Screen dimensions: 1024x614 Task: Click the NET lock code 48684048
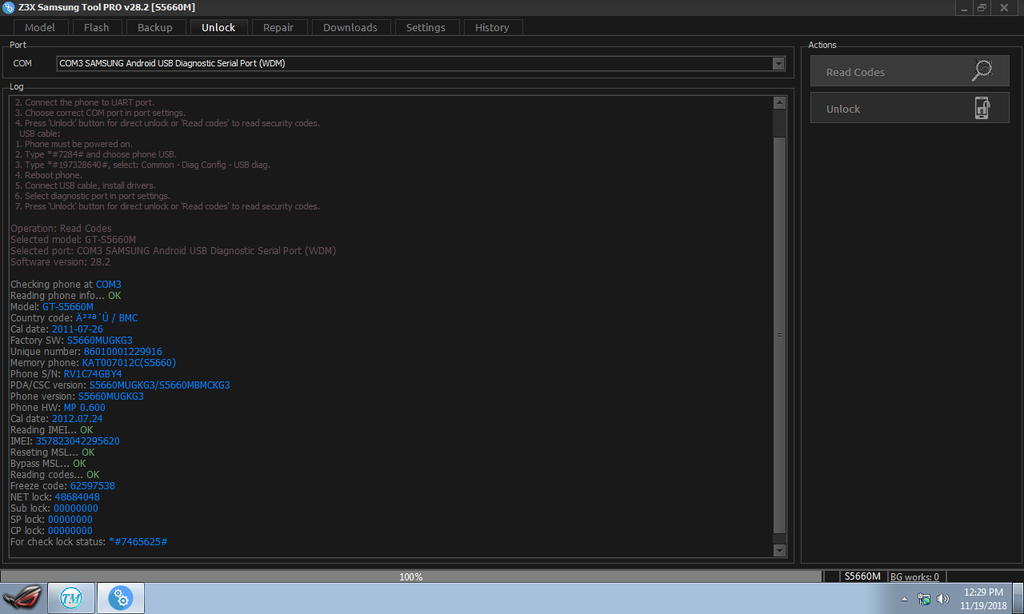(77, 497)
